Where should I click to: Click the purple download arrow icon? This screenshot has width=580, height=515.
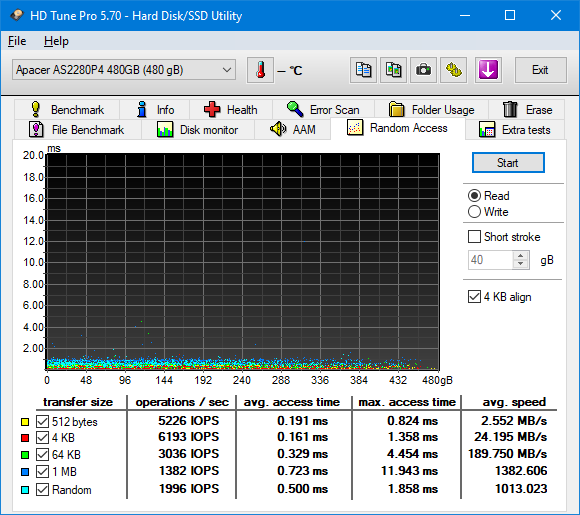tap(488, 70)
